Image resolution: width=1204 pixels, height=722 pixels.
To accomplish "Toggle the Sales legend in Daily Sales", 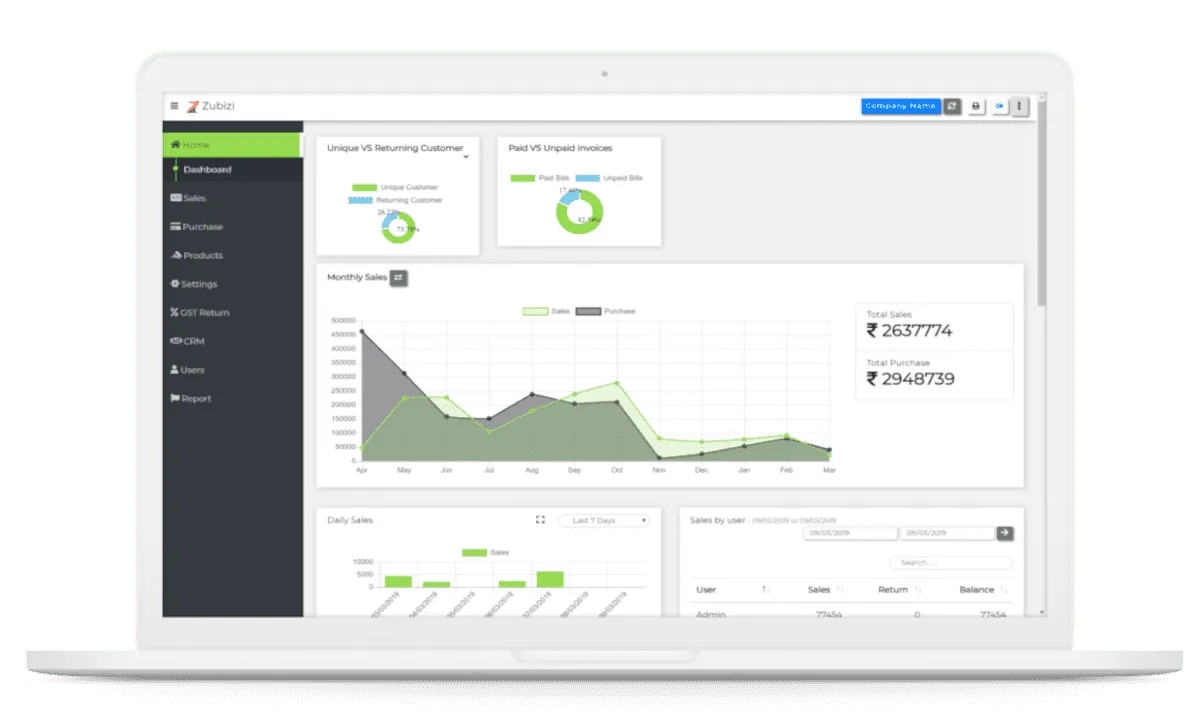I will [486, 552].
